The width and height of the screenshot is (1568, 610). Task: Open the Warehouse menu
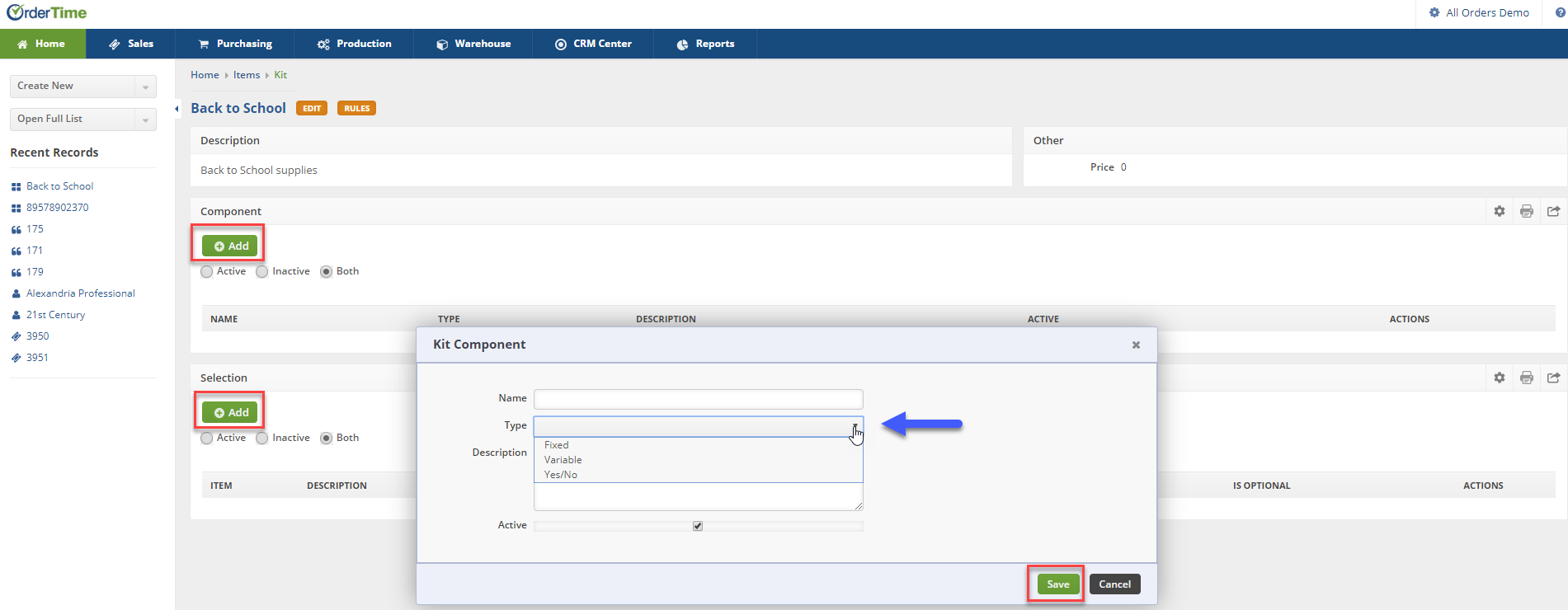(473, 44)
